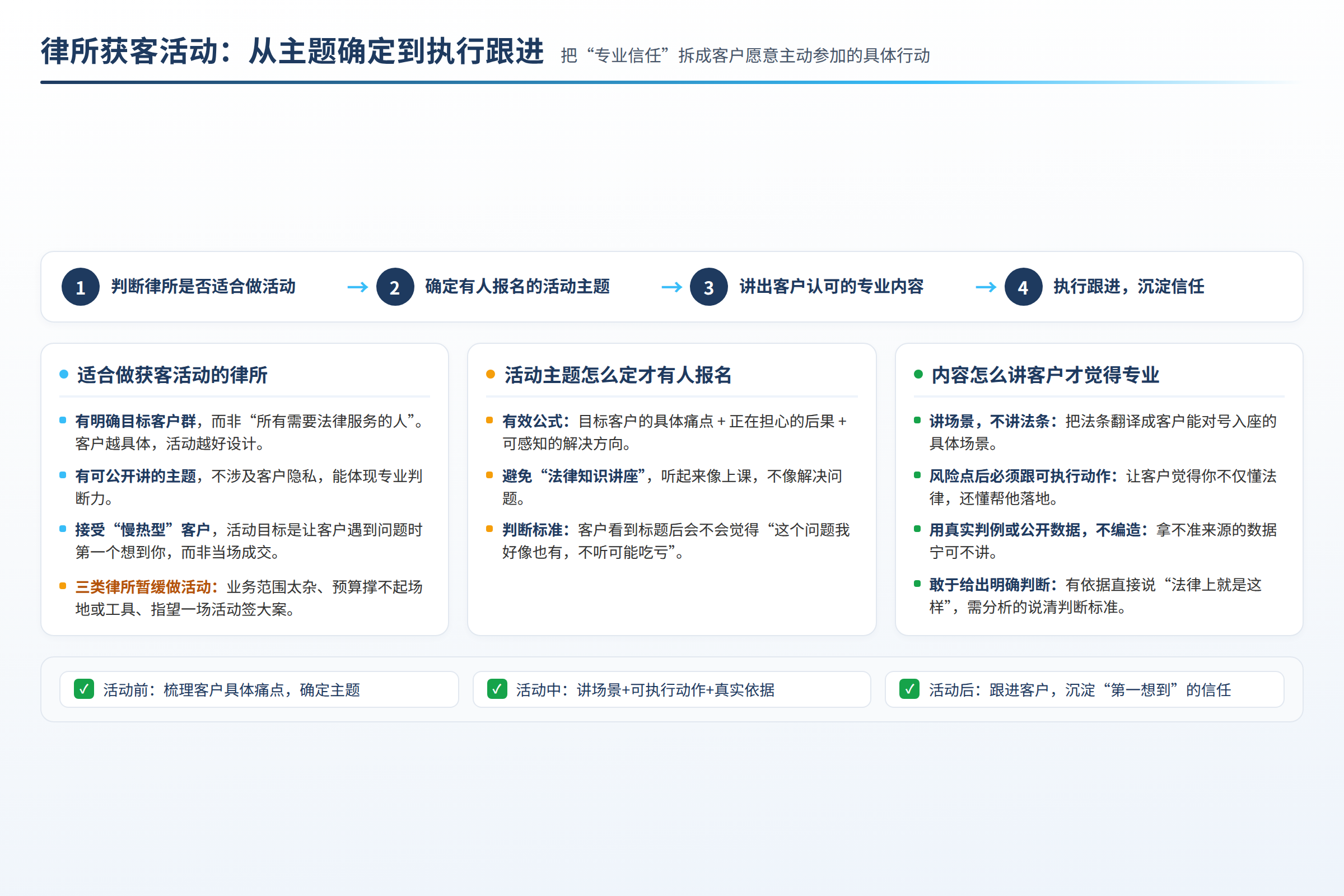Click the step 1 number circle

coord(81,287)
